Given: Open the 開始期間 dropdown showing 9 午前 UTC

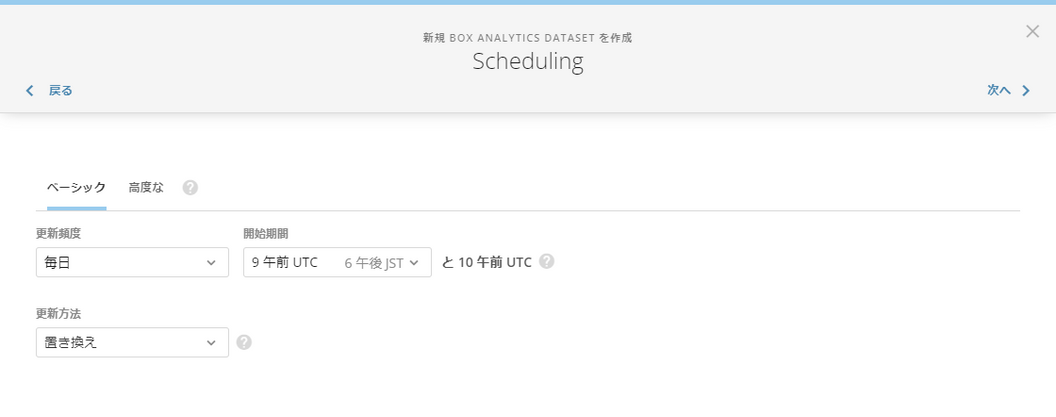Looking at the screenshot, I should tap(337, 262).
